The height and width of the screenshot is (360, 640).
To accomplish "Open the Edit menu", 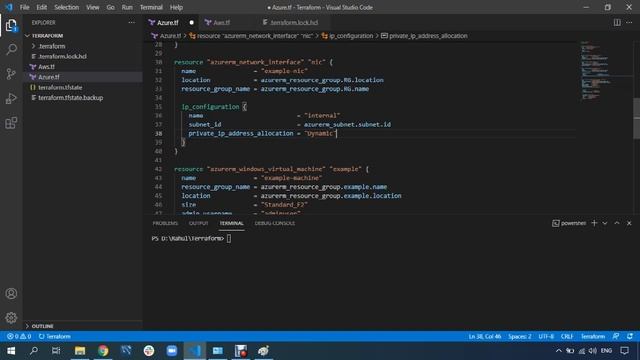I will (x=42, y=7).
